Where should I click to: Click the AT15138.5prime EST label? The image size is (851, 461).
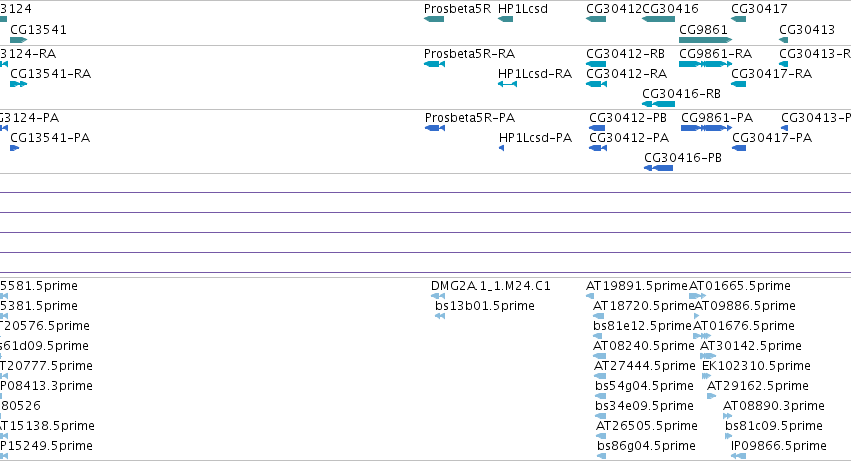click(x=47, y=426)
